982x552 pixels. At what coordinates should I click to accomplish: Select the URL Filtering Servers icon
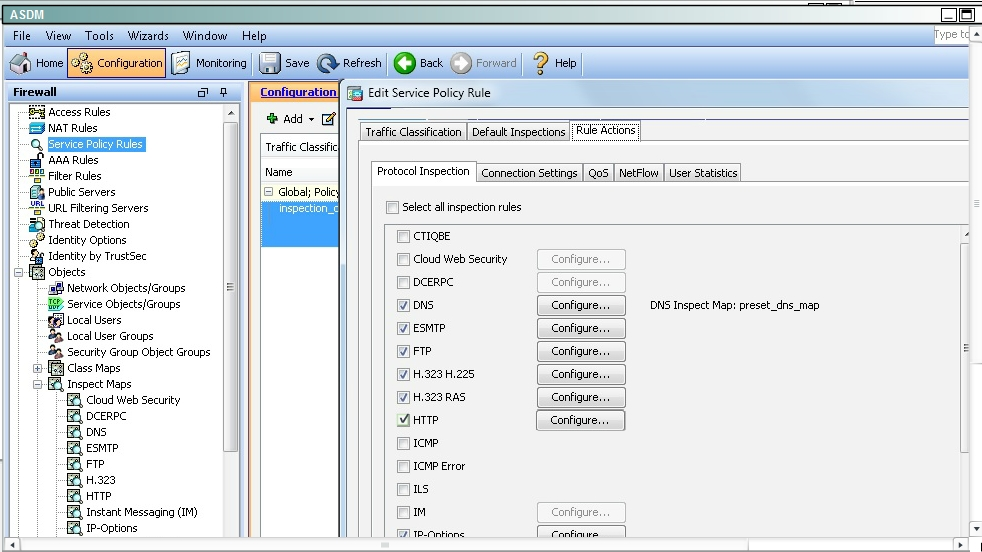tap(37, 208)
